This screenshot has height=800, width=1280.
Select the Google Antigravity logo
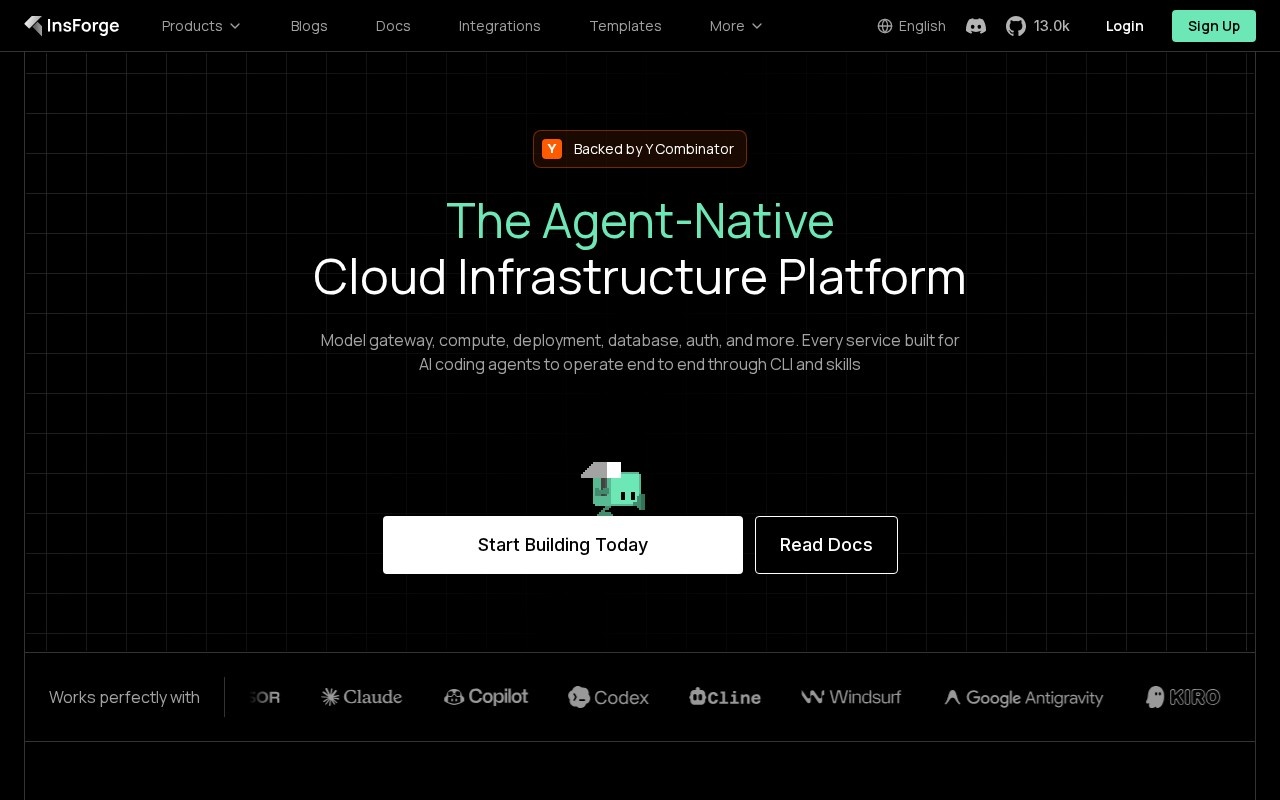[1024, 697]
